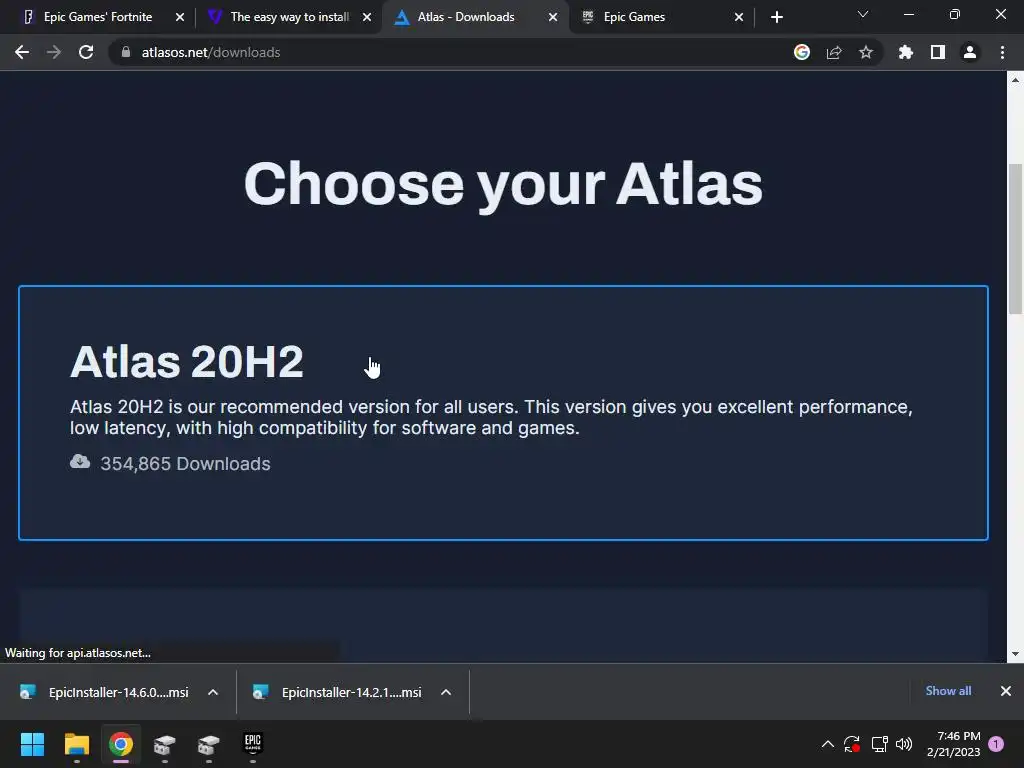Image resolution: width=1024 pixels, height=768 pixels.
Task: Click the sync update tray icon
Action: [852, 744]
